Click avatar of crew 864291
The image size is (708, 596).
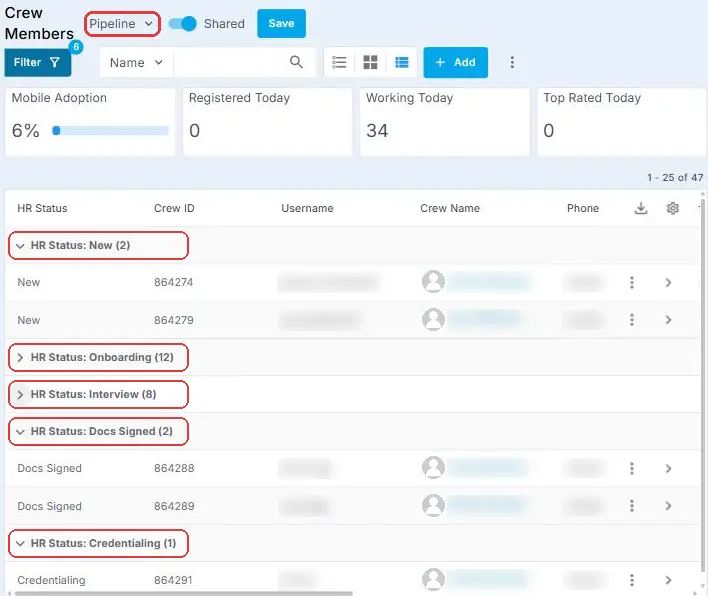tap(433, 579)
